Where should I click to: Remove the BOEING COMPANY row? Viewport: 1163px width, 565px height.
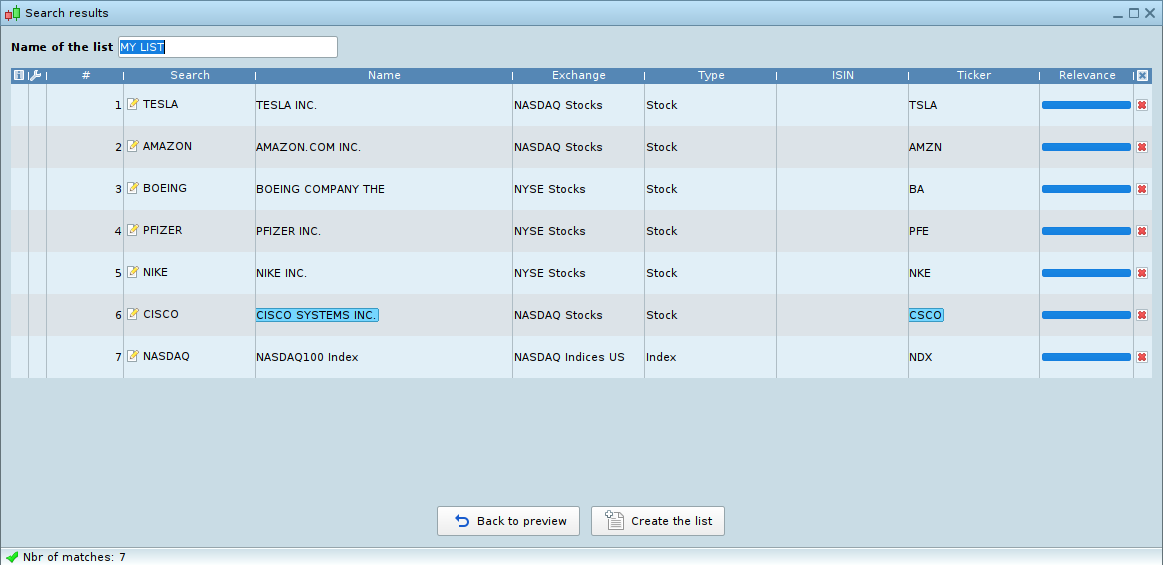pyautogui.click(x=1142, y=189)
